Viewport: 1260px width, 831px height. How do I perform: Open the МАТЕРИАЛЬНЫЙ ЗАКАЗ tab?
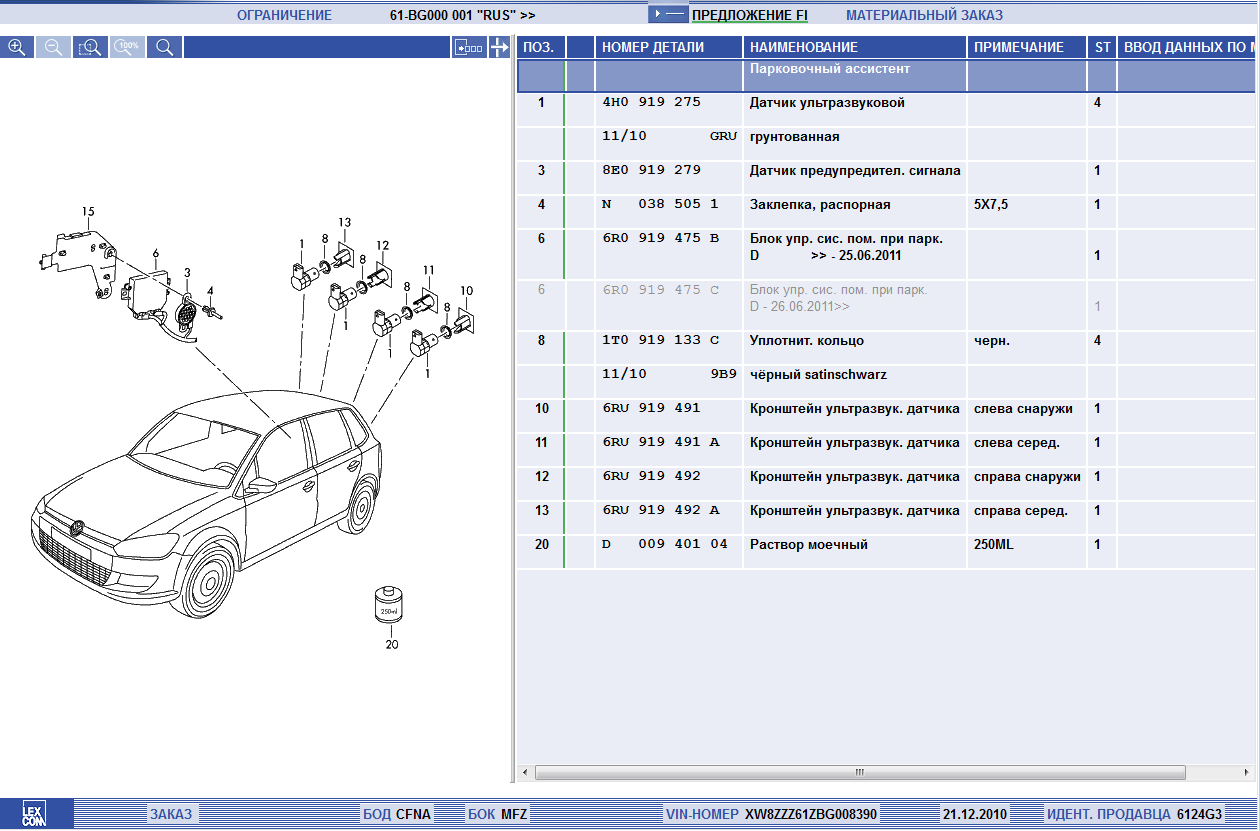coord(924,15)
